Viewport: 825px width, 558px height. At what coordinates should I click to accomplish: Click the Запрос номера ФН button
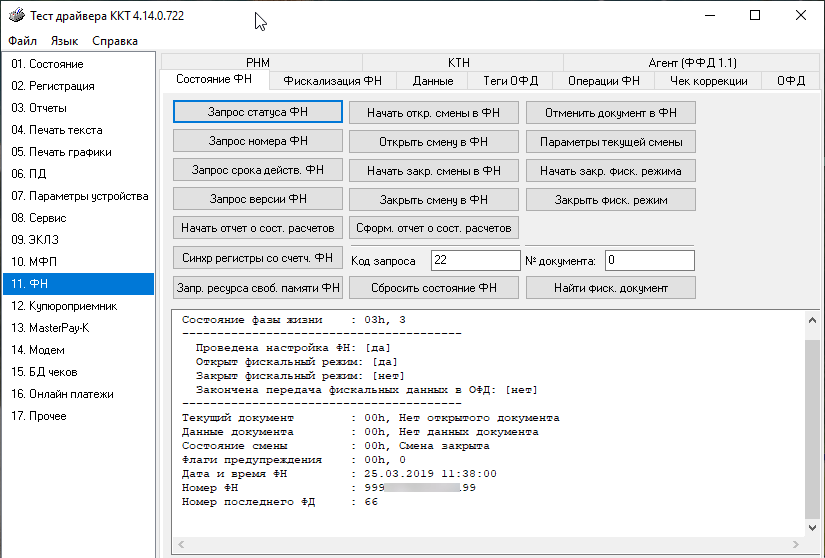click(258, 142)
